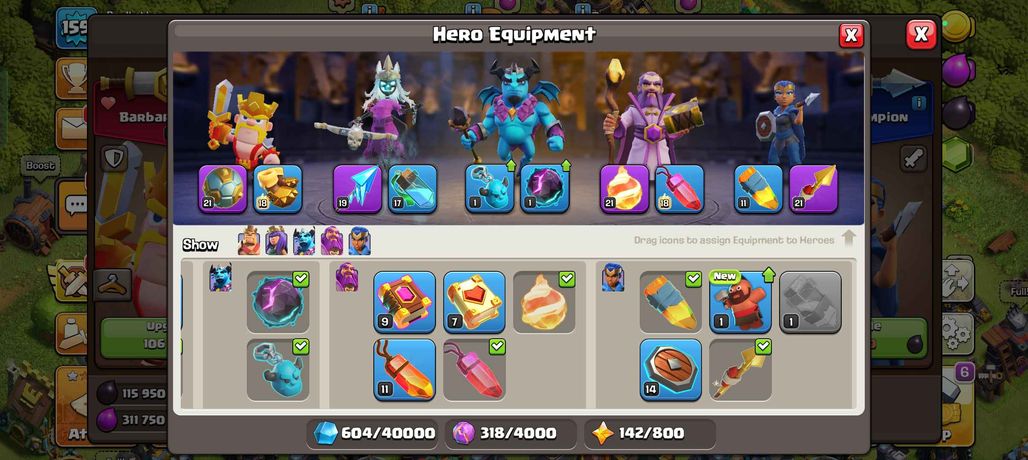Screen dimensions: 1028x460
Task: Select Barbarian King's level 21 spiky ball equipment
Action: coord(223,189)
